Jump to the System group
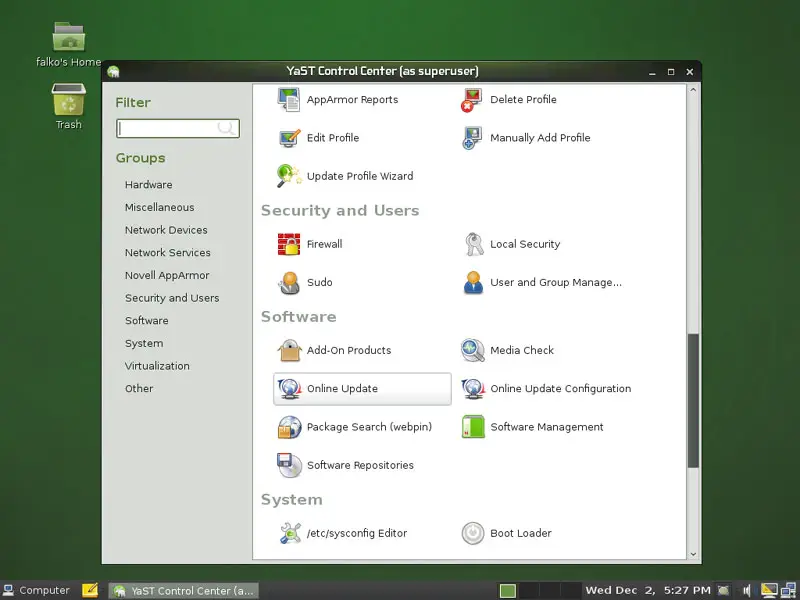This screenshot has width=800, height=600. 144,343
